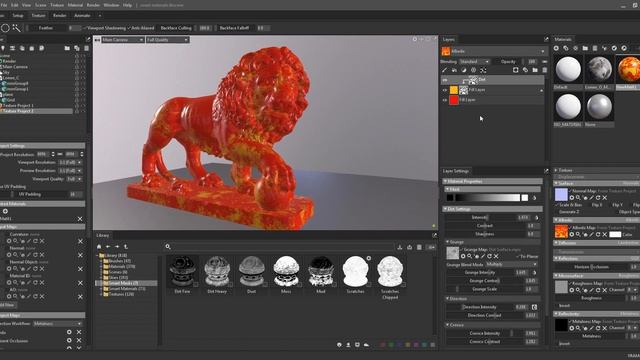Select the Default material sphere
Image resolution: width=640 pixels, height=360 pixels.
click(x=568, y=70)
